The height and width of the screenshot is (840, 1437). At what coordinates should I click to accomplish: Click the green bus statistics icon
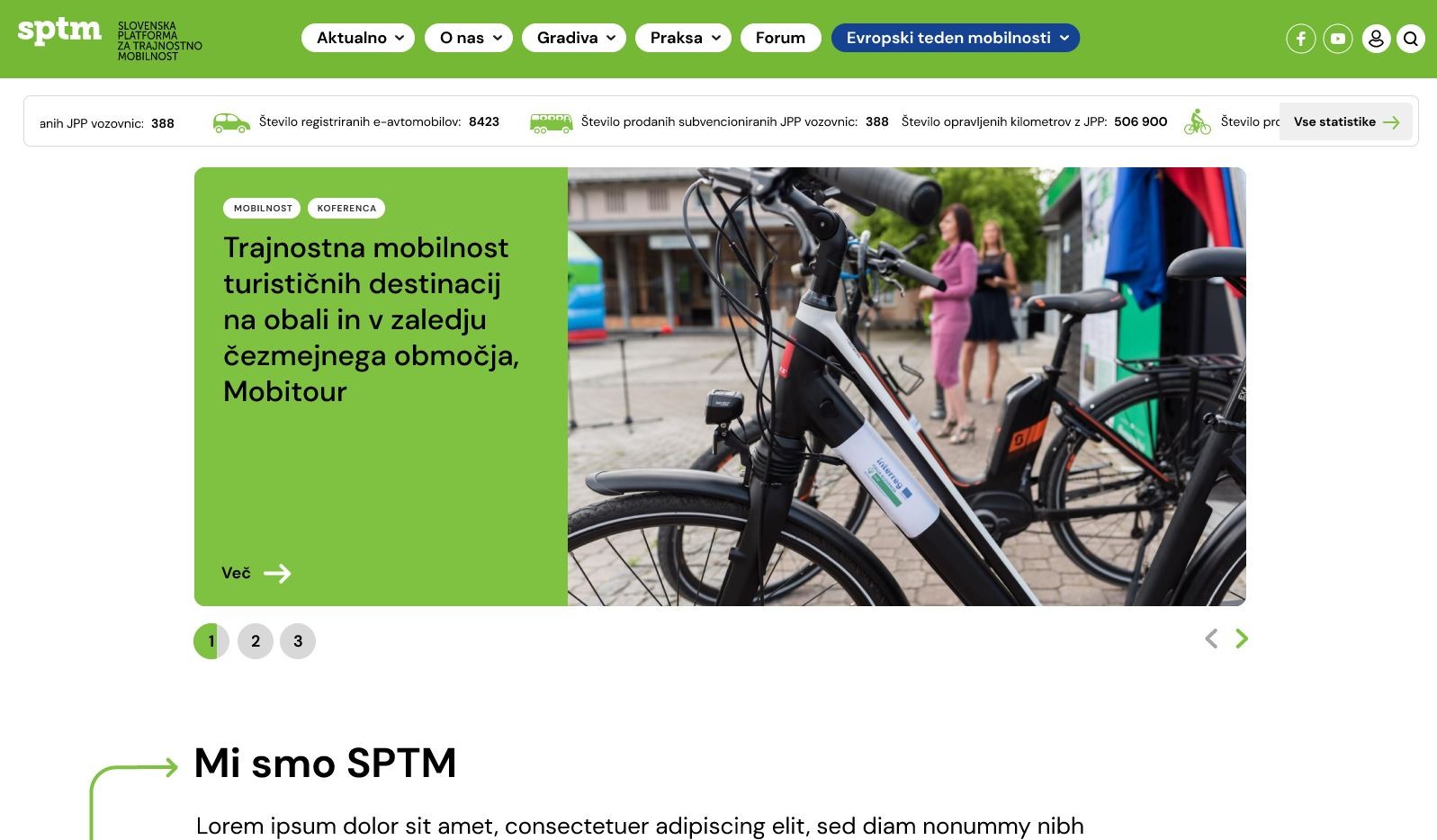click(x=552, y=122)
